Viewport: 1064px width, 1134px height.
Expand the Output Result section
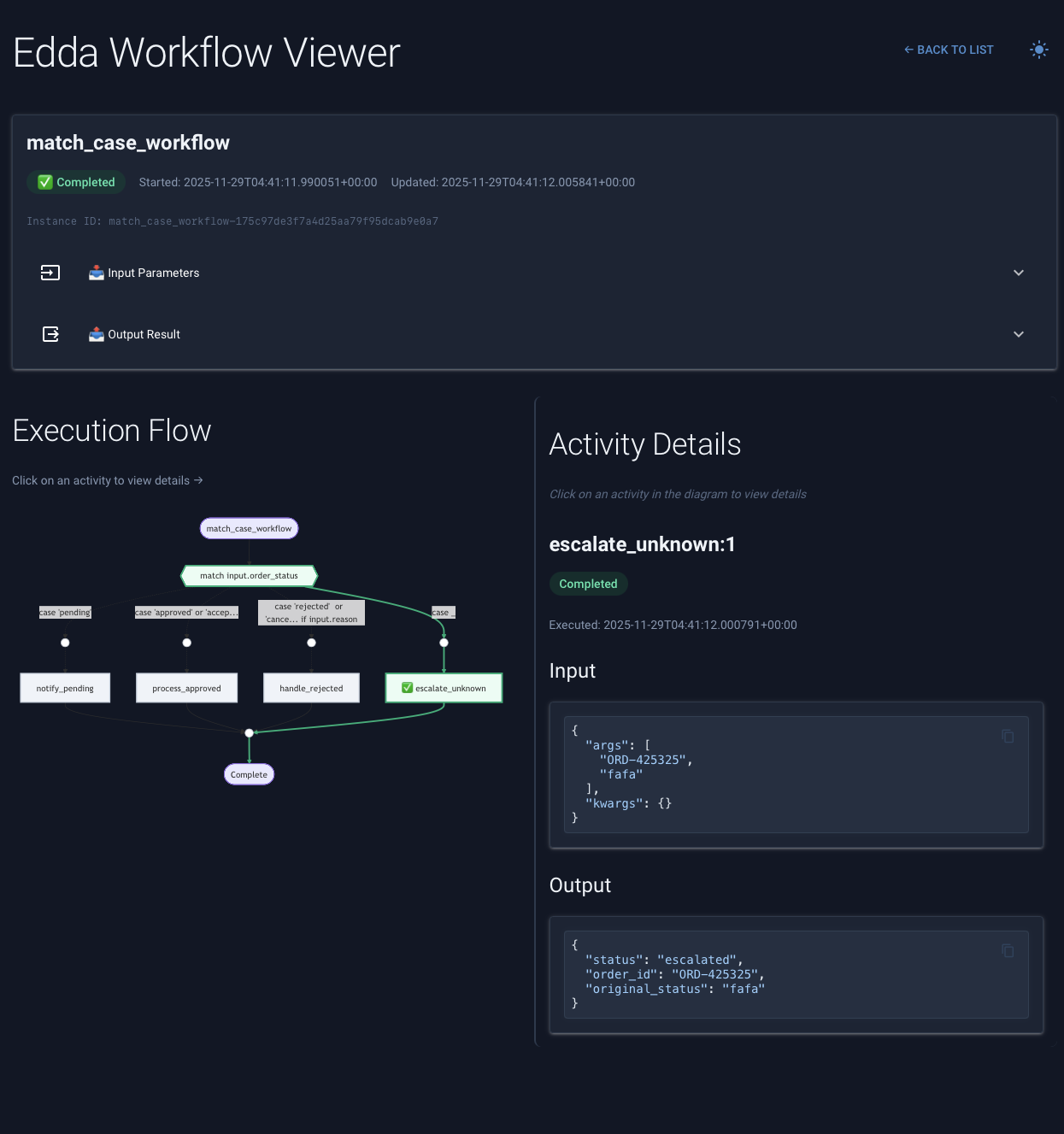click(1019, 334)
